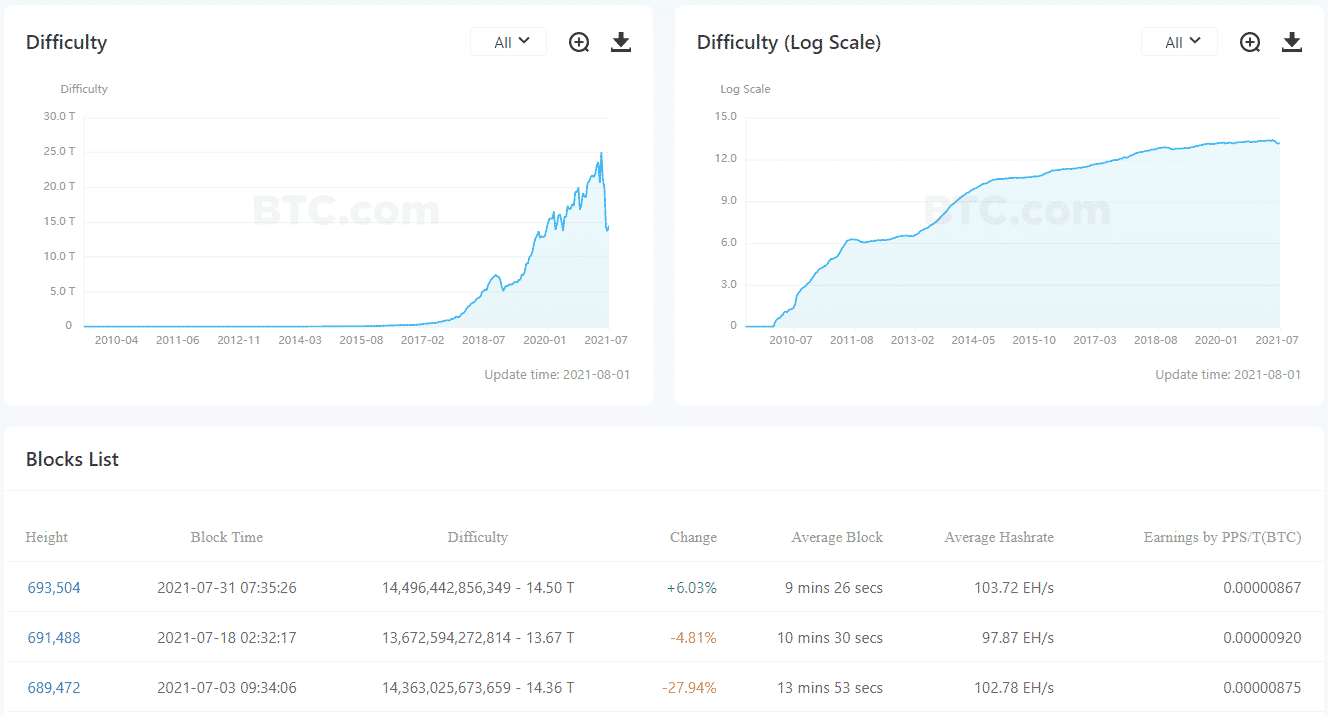Click the 2014-05 label on Log Scale axis
The height and width of the screenshot is (716, 1328).
(973, 340)
